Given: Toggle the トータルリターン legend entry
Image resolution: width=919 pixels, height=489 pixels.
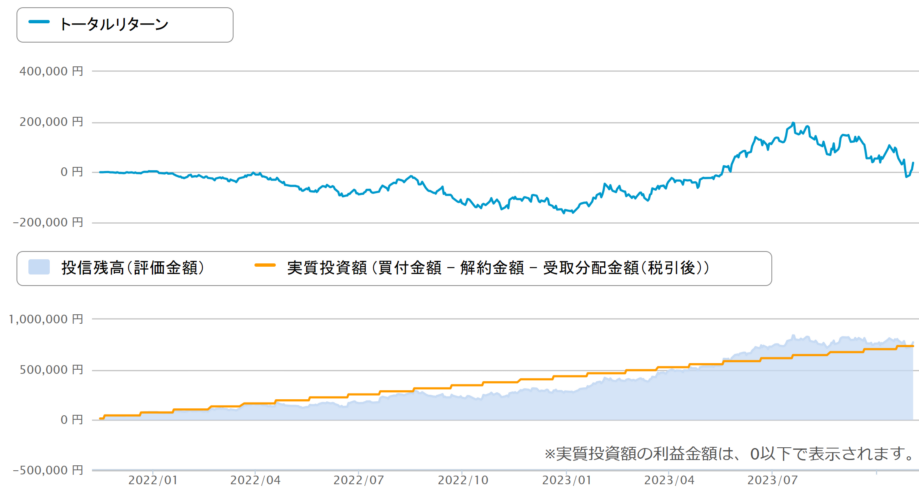Looking at the screenshot, I should (x=113, y=24).
